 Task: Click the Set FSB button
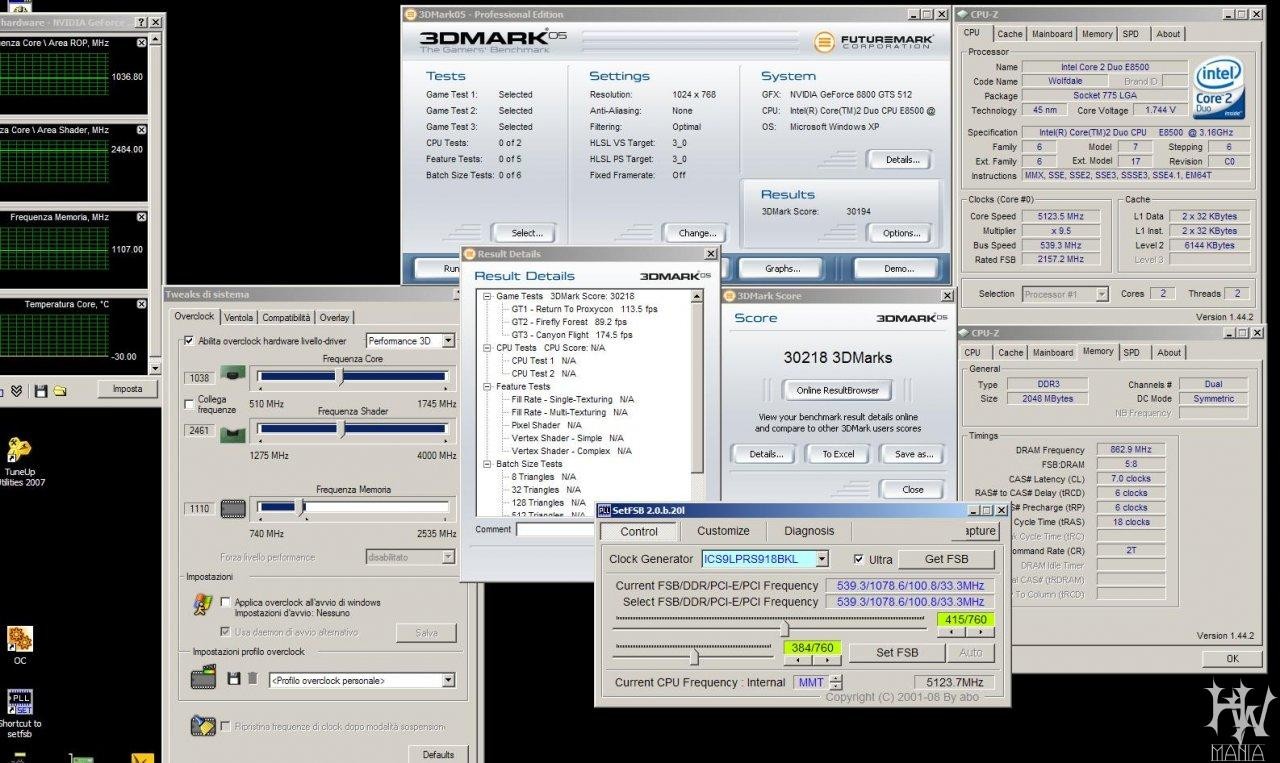point(897,652)
